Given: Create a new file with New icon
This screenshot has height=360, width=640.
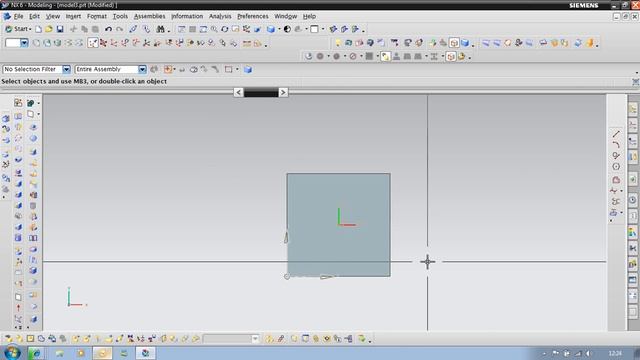Looking at the screenshot, I should pyautogui.click(x=38, y=29).
